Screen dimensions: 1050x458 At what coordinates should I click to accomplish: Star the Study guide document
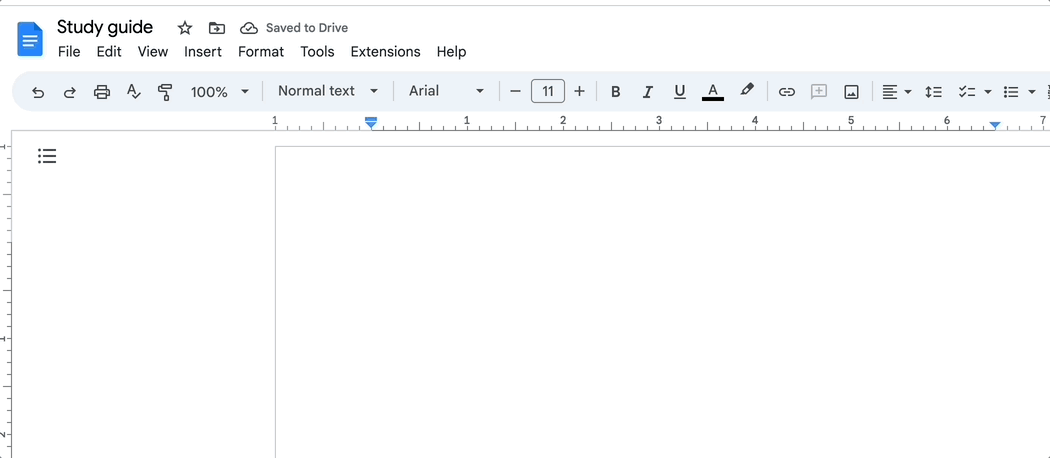[x=185, y=28]
